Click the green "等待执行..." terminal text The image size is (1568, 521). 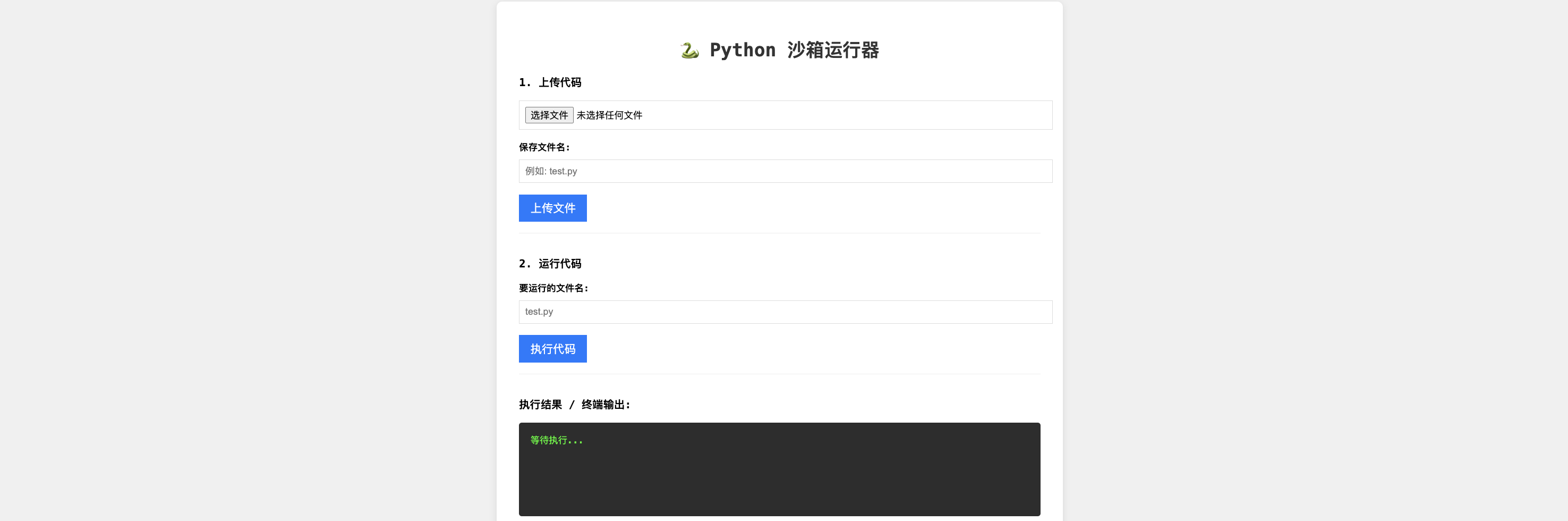[x=556, y=441]
